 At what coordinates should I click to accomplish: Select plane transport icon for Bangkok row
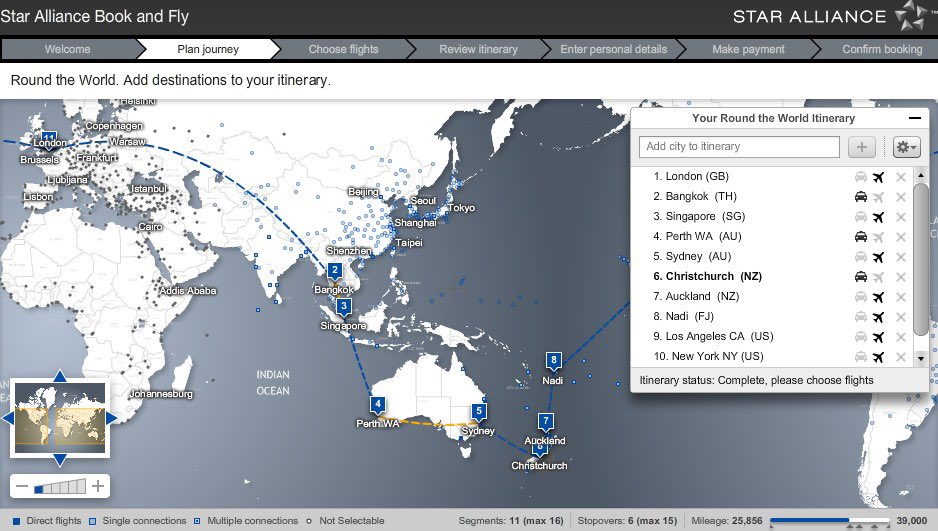[x=878, y=197]
